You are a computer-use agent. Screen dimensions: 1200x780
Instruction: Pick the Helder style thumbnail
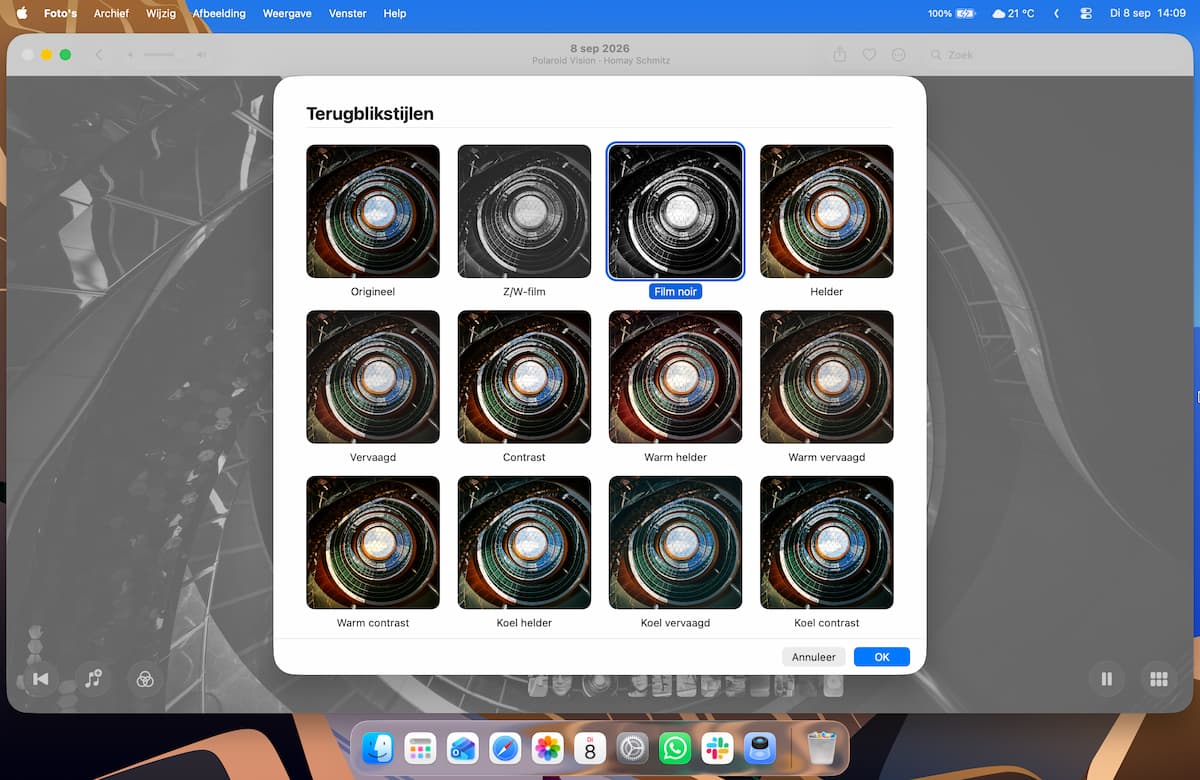[x=827, y=212]
